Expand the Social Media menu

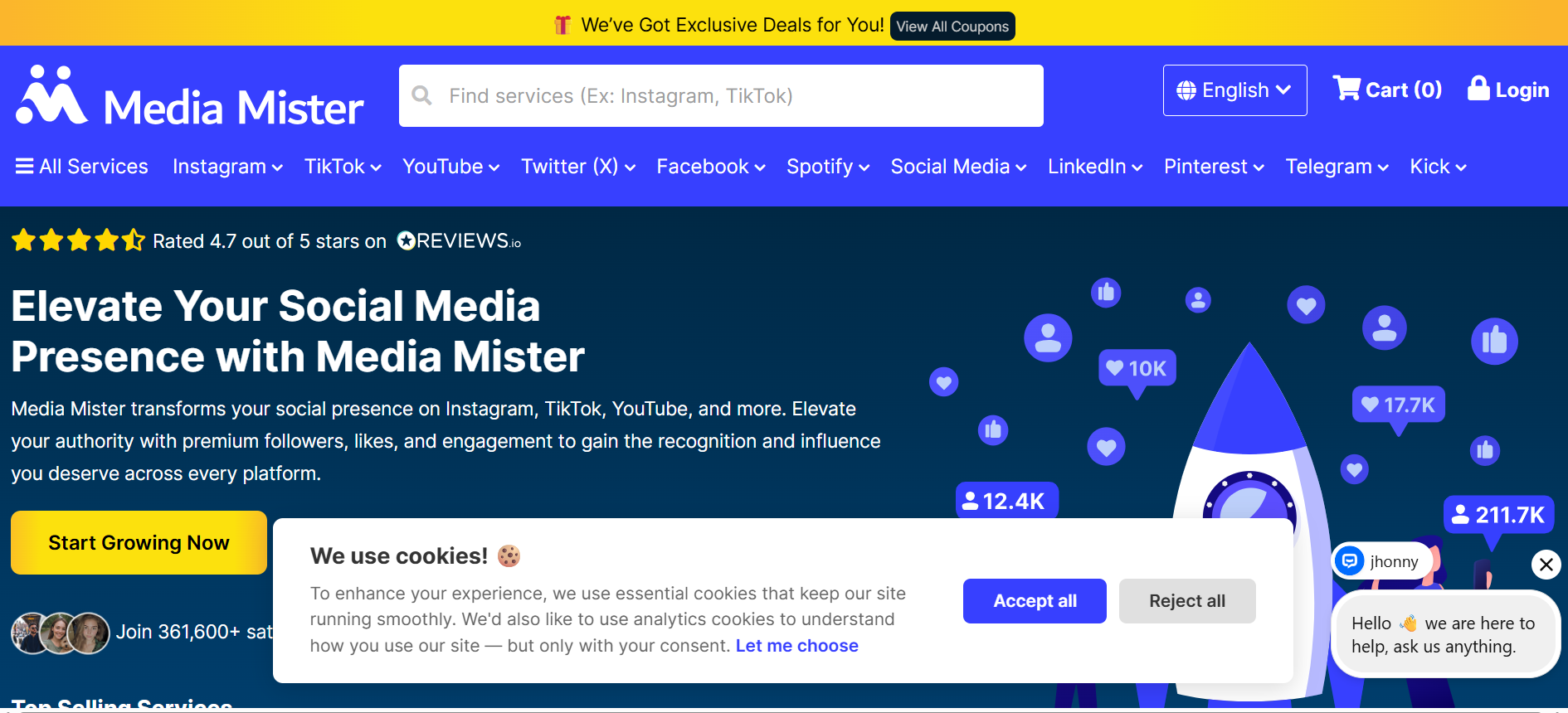tap(958, 167)
